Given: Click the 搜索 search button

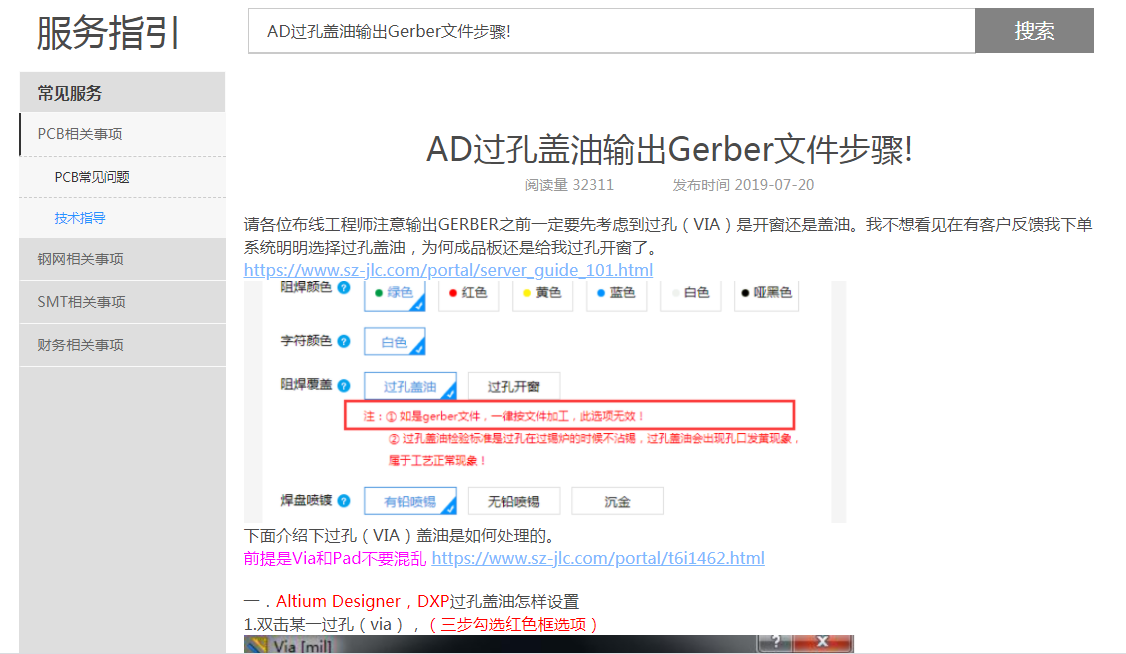Looking at the screenshot, I should pos(1034,31).
